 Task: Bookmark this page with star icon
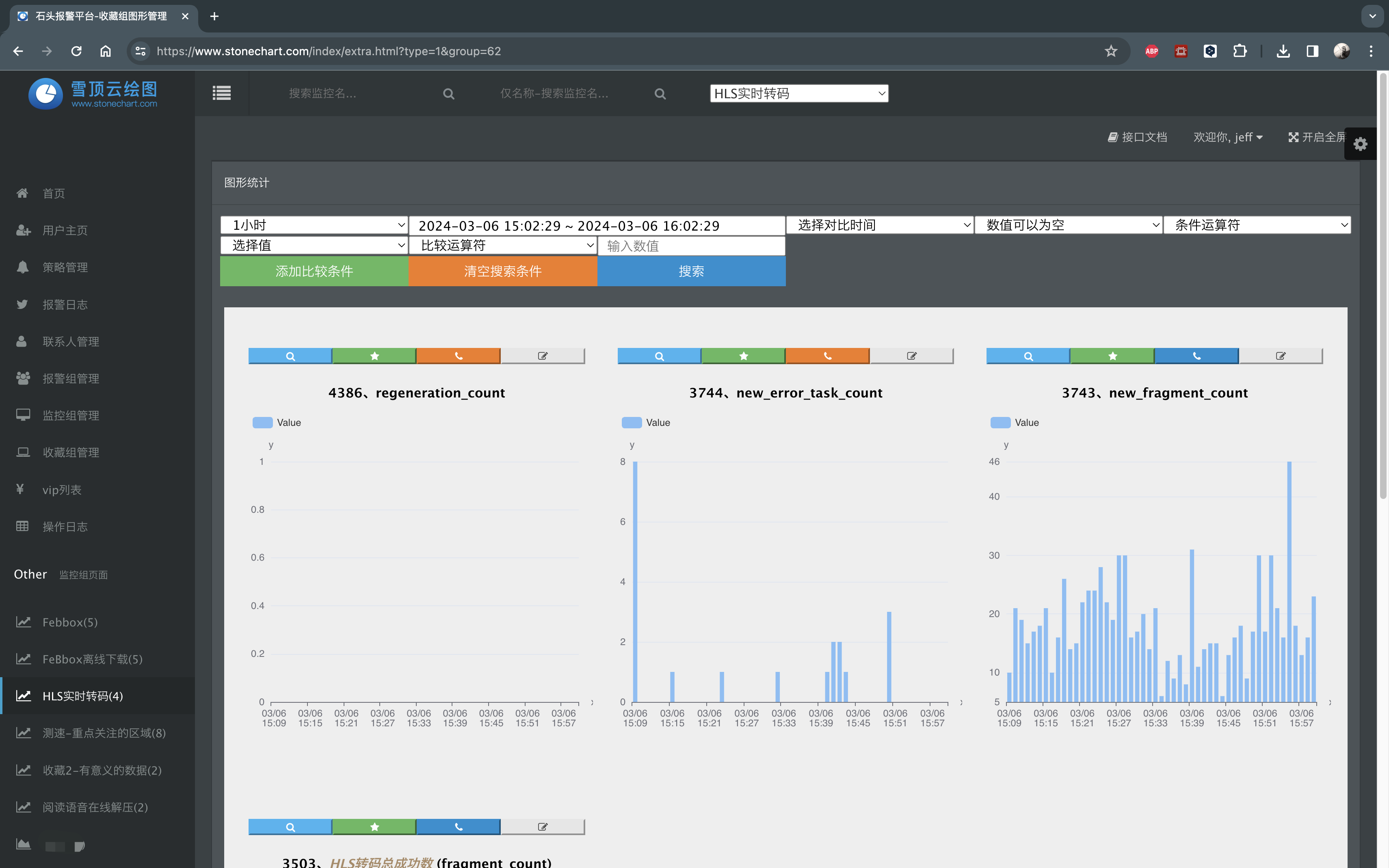click(x=1110, y=51)
